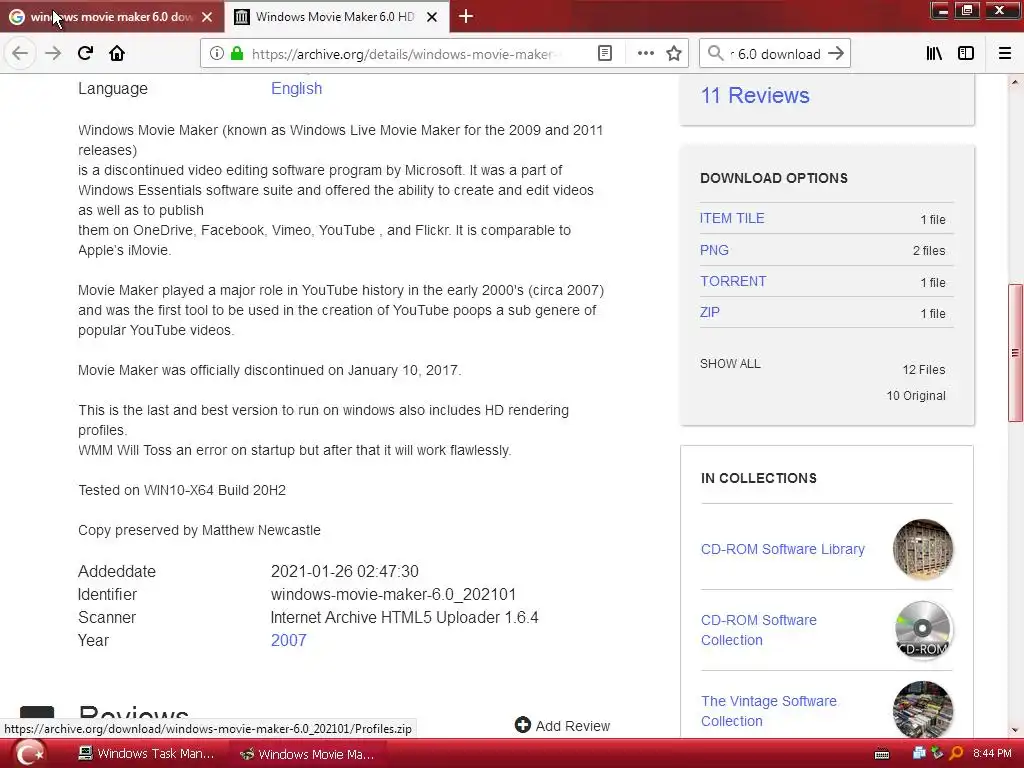Download the ITEM TILE file

[732, 218]
